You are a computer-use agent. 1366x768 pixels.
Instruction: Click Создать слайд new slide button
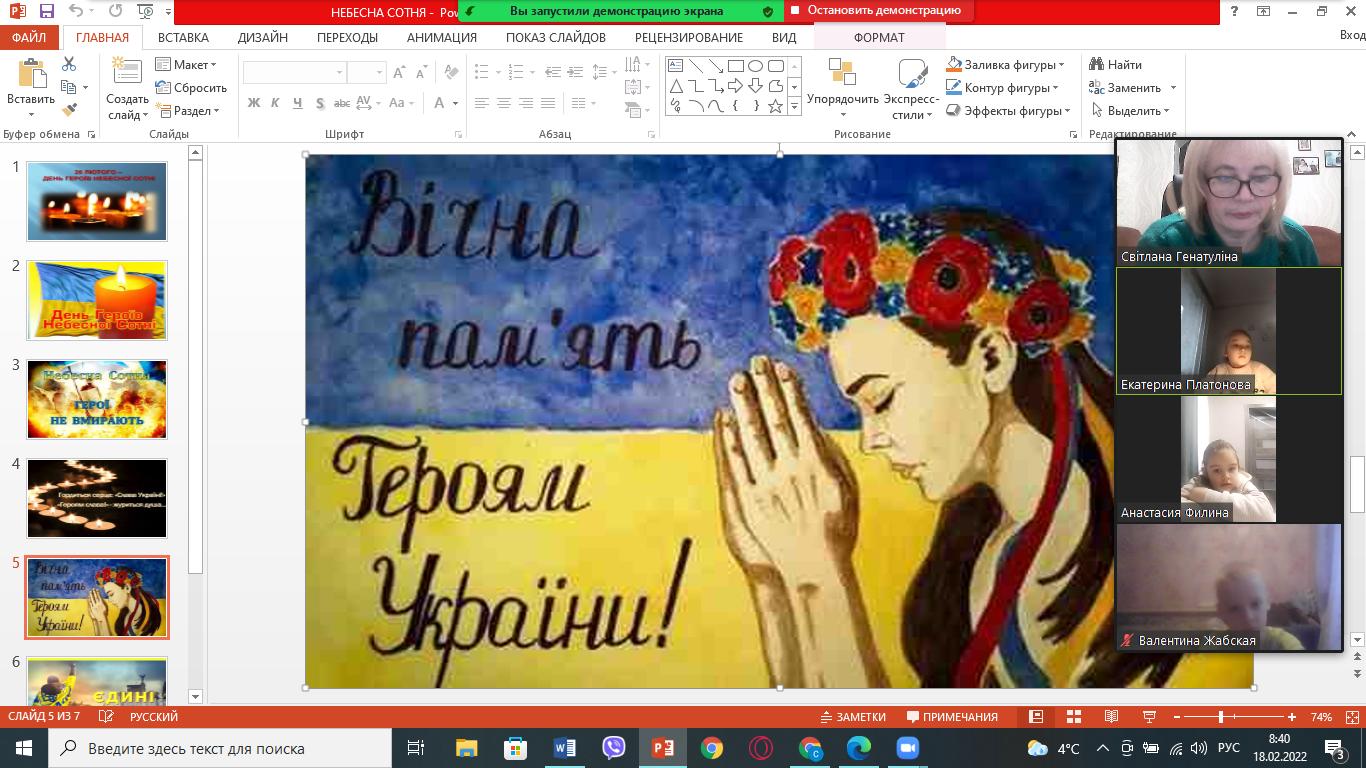(127, 88)
